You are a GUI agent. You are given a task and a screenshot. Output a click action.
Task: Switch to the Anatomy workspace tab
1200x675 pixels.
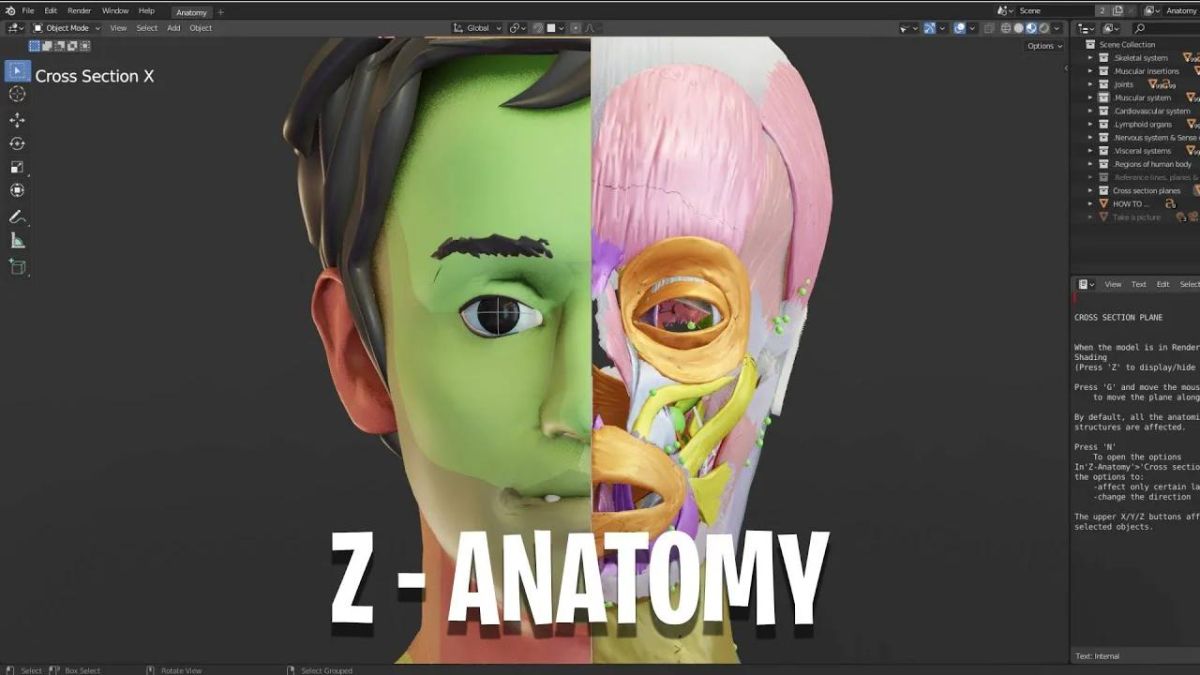coord(191,12)
